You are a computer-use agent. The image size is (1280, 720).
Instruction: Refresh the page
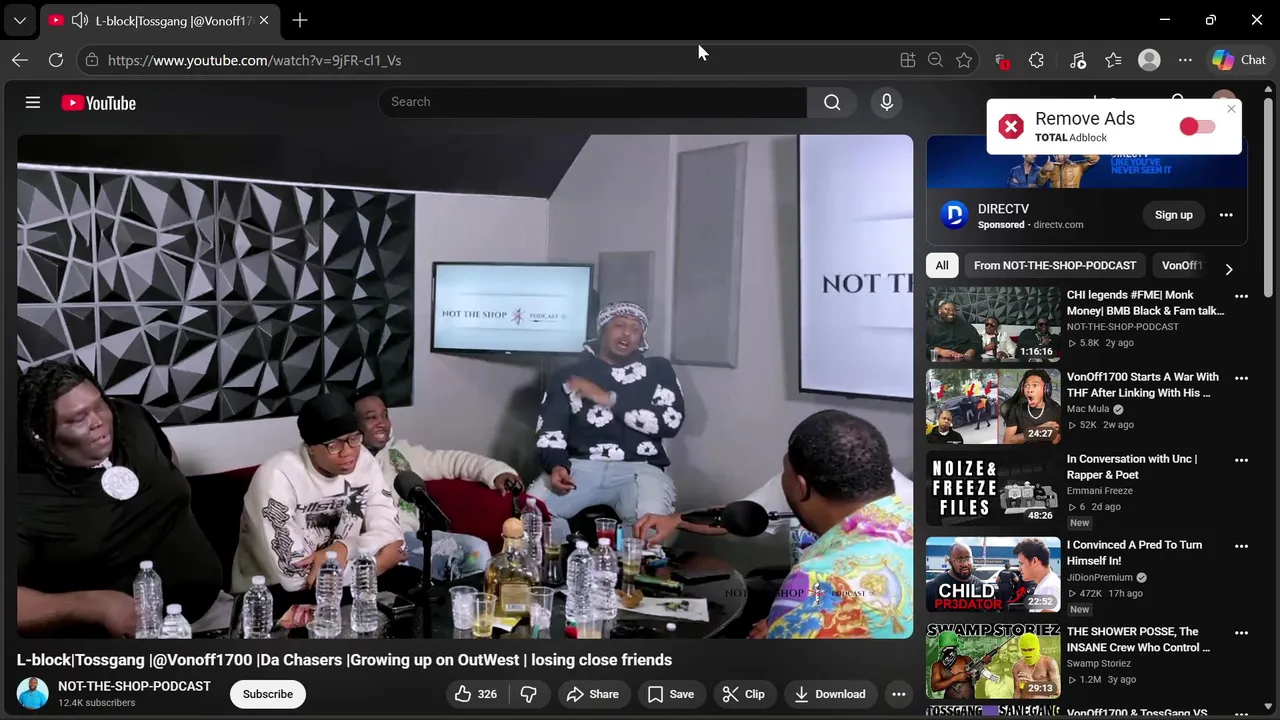coord(56,60)
